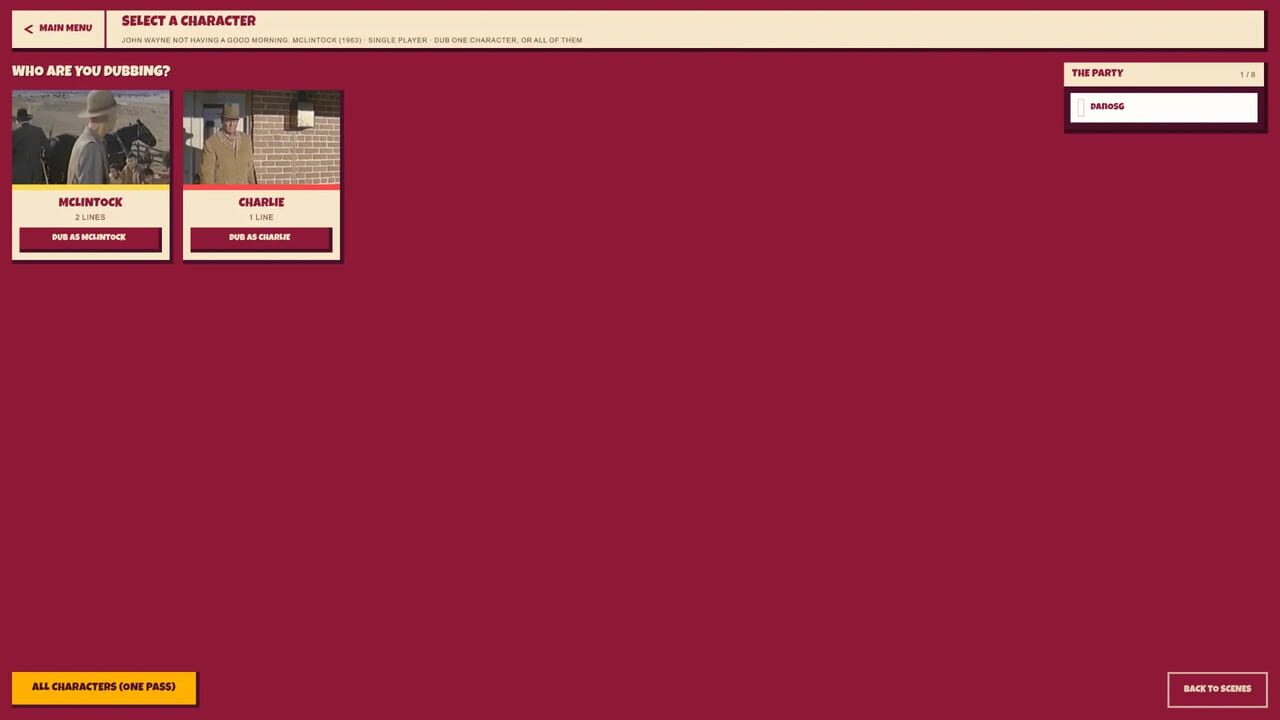Viewport: 1280px width, 720px height.
Task: Return via Back to Scenes button
Action: (1217, 689)
